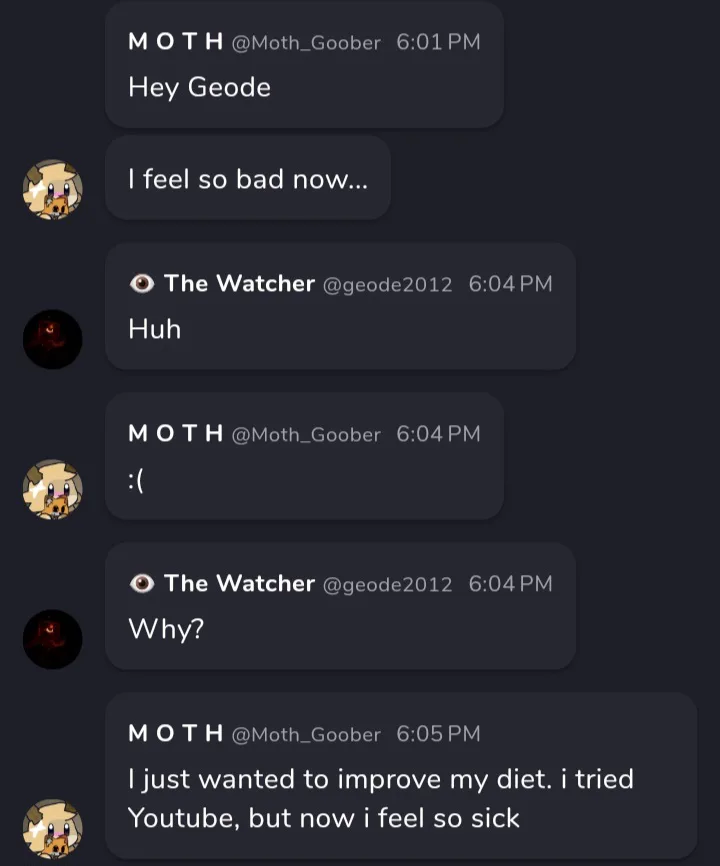Click the message about improving diet with Youtube
Viewport: 720px width, 866px height.
click(380, 798)
